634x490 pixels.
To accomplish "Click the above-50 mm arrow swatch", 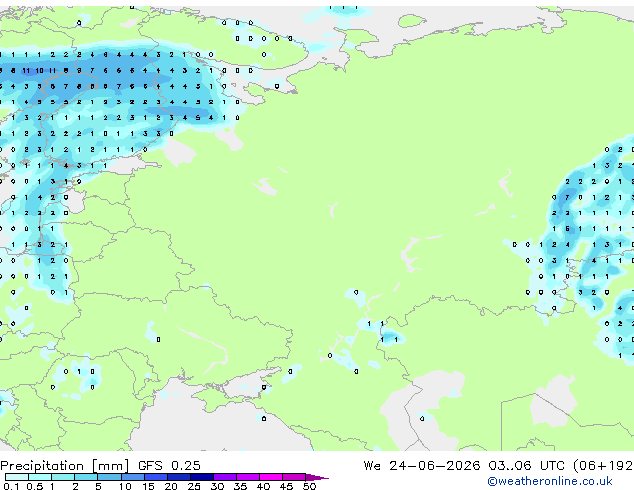I will (x=317, y=478).
